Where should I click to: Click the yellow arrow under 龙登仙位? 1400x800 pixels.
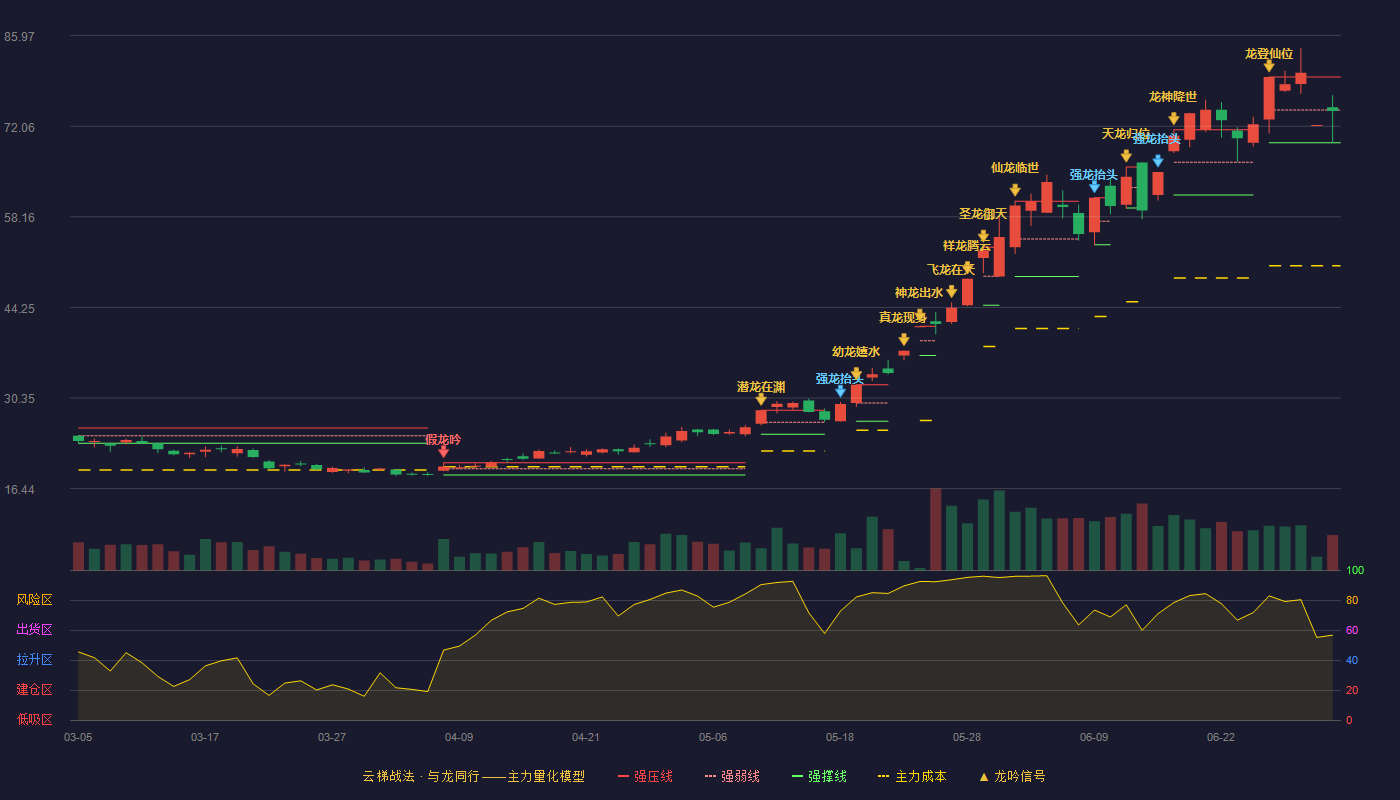pos(1269,66)
